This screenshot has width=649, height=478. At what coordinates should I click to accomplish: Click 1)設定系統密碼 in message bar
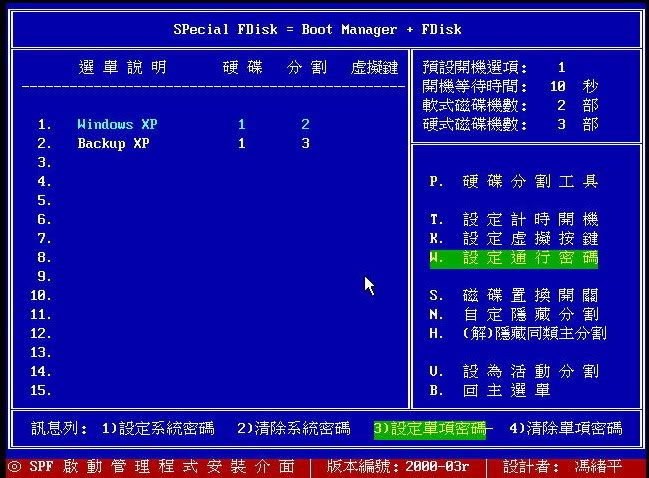(x=158, y=428)
